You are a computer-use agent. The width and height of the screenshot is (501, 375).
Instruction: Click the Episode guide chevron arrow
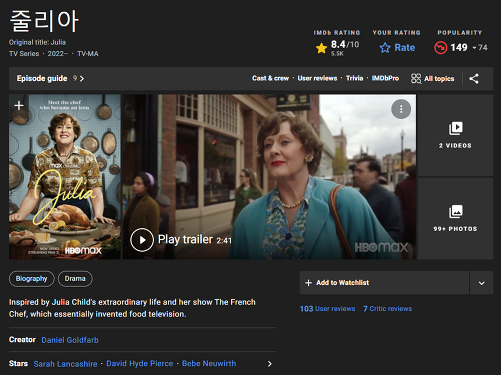point(82,79)
